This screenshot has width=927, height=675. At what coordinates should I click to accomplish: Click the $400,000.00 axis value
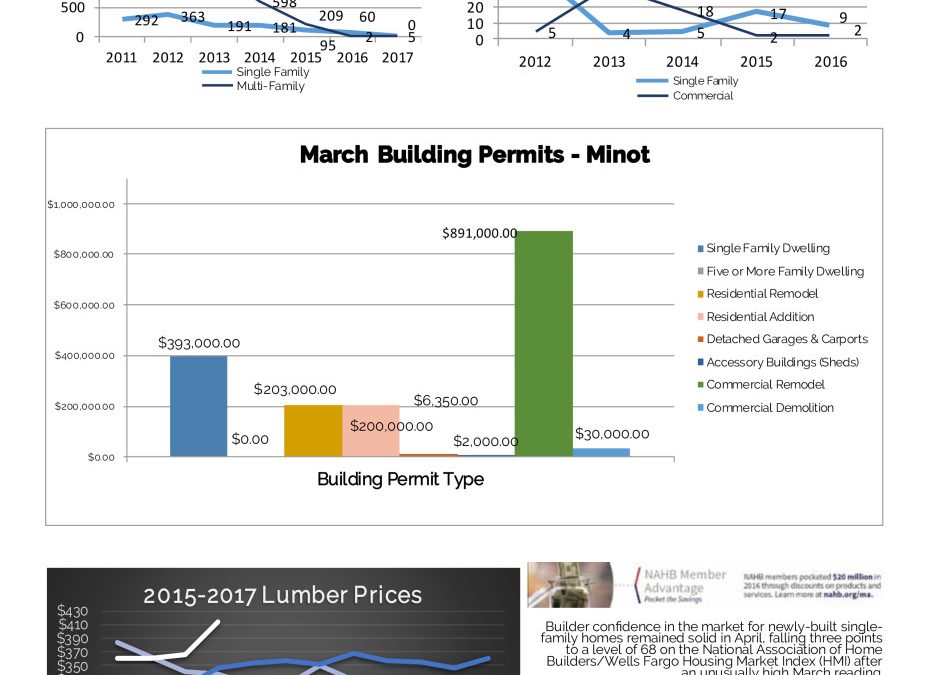(x=85, y=356)
